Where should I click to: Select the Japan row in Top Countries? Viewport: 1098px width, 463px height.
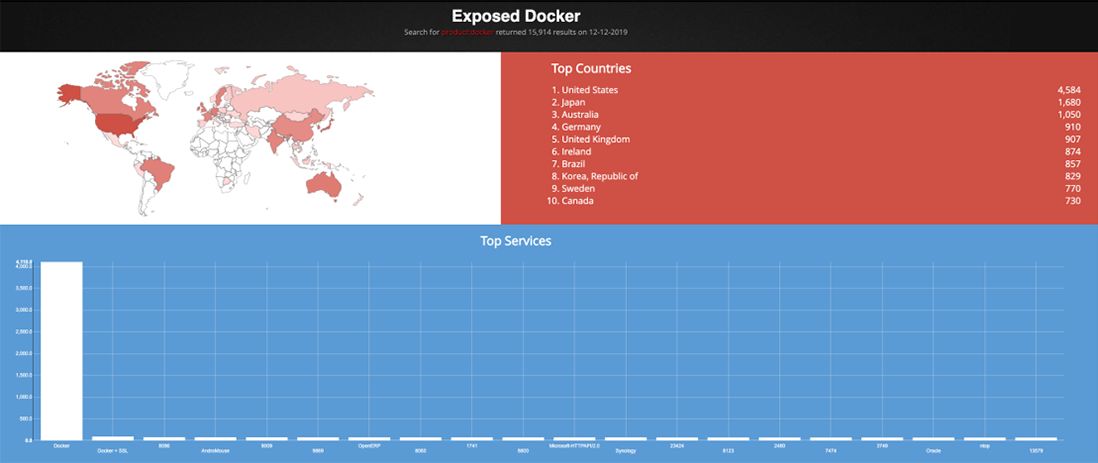816,102
